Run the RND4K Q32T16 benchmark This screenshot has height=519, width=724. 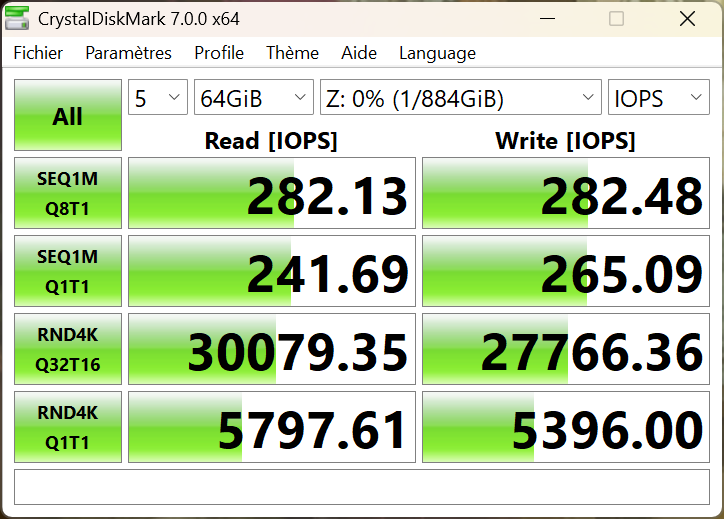click(68, 349)
